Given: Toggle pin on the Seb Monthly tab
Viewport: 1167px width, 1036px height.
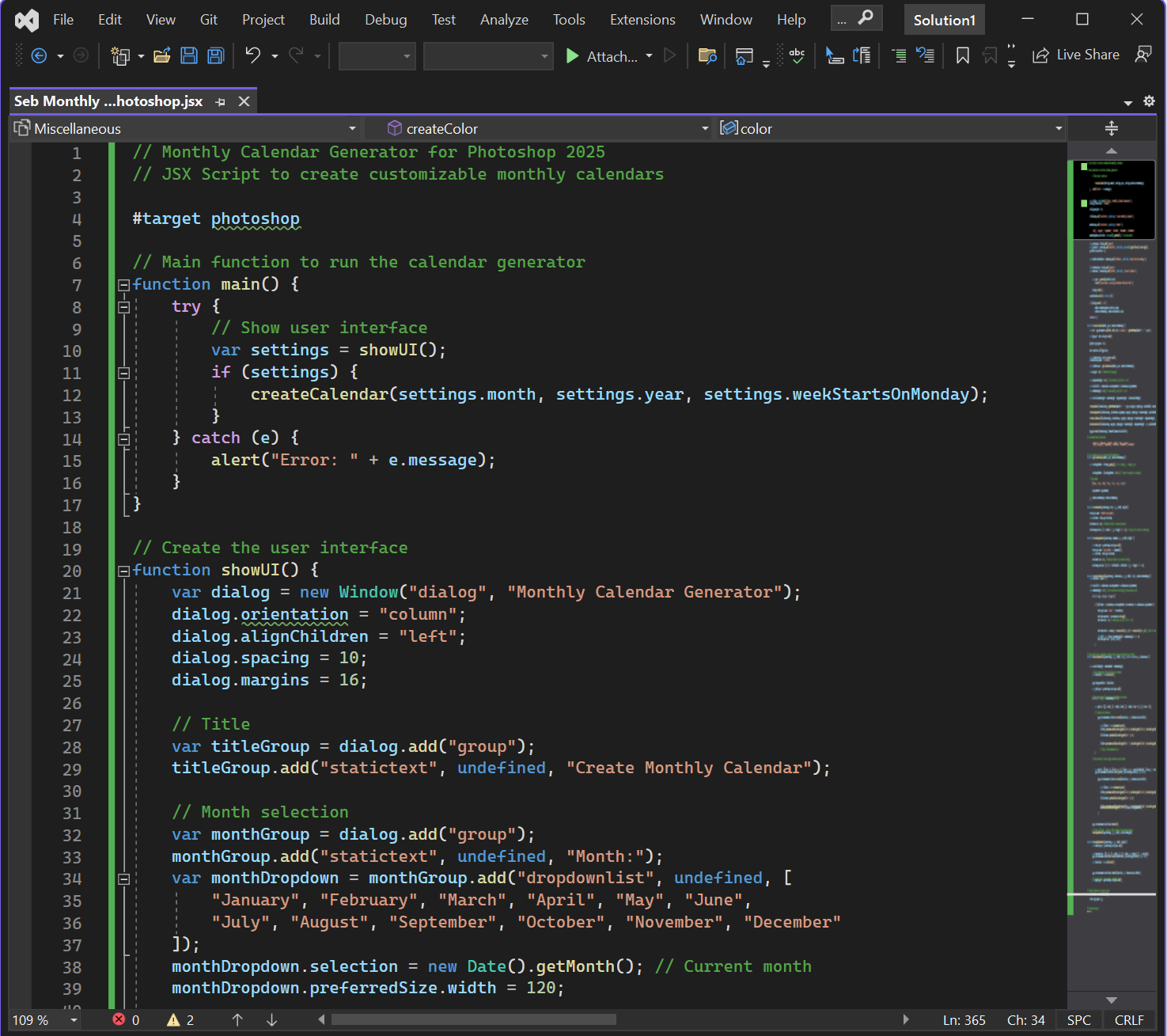Looking at the screenshot, I should click(x=221, y=102).
